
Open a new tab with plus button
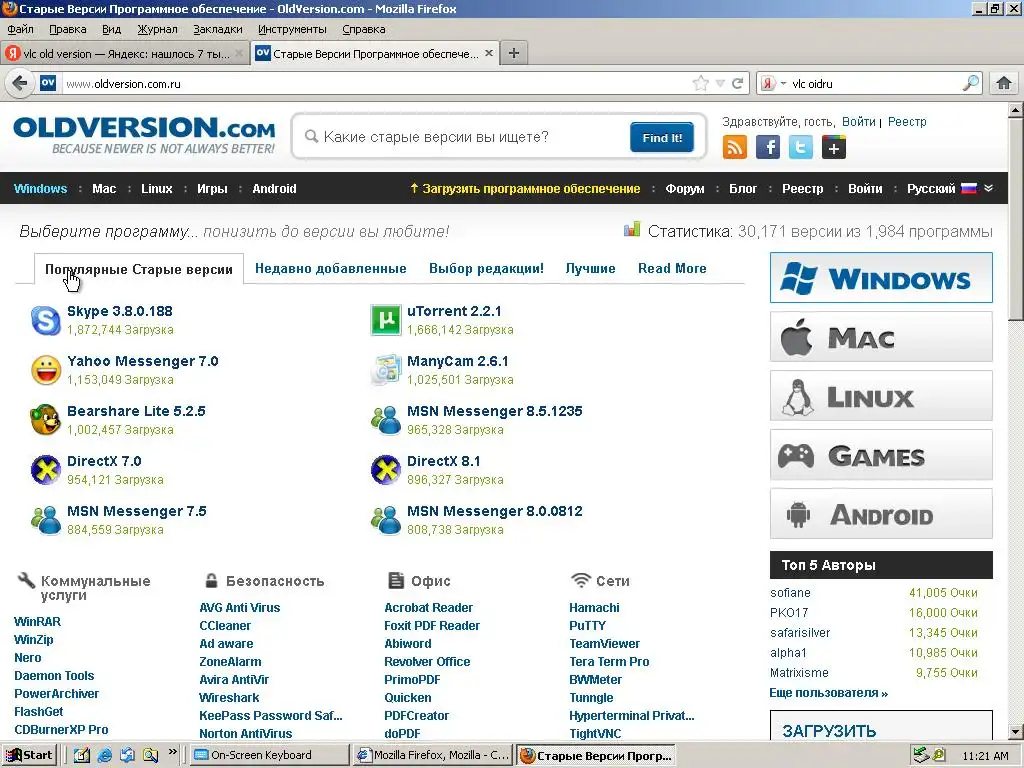514,54
